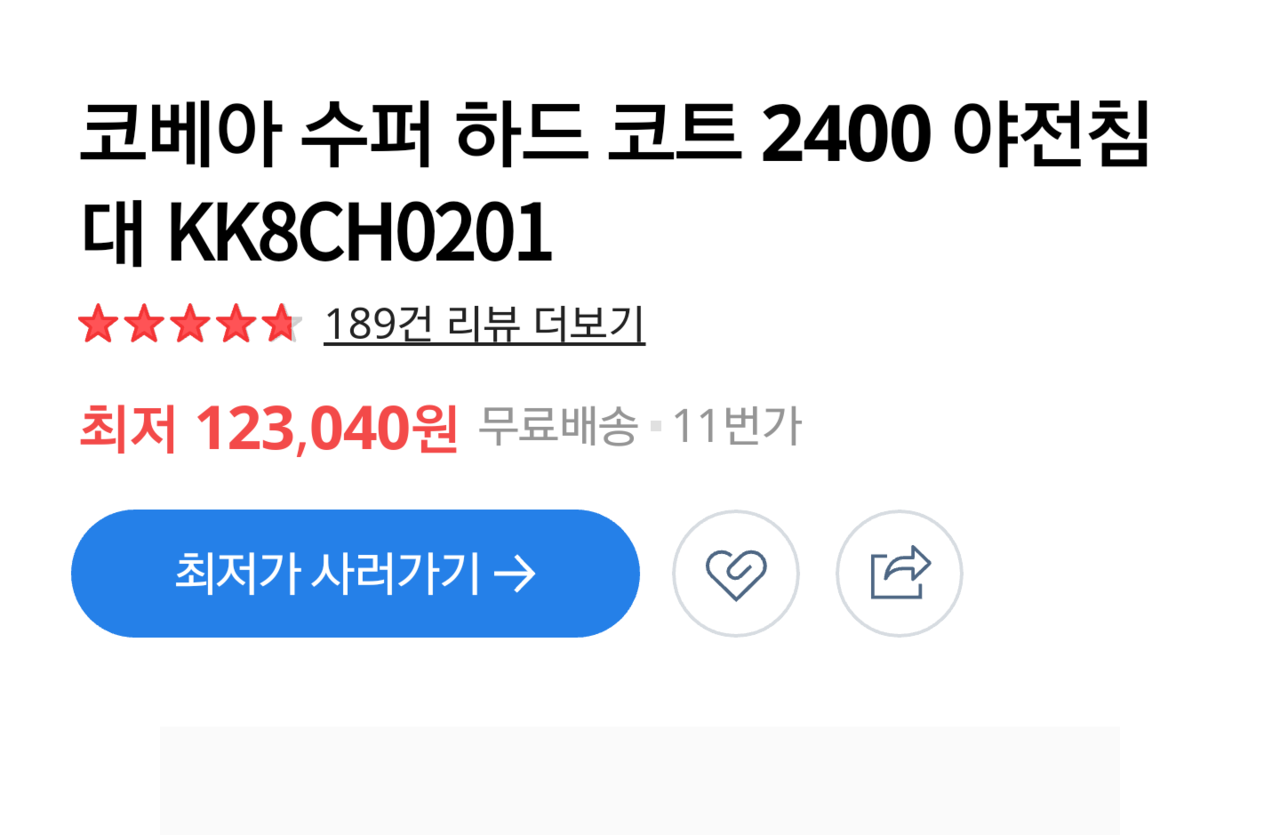The image size is (1280, 835).
Task: Open 189건 리뷰 더보기 link
Action: 484,324
